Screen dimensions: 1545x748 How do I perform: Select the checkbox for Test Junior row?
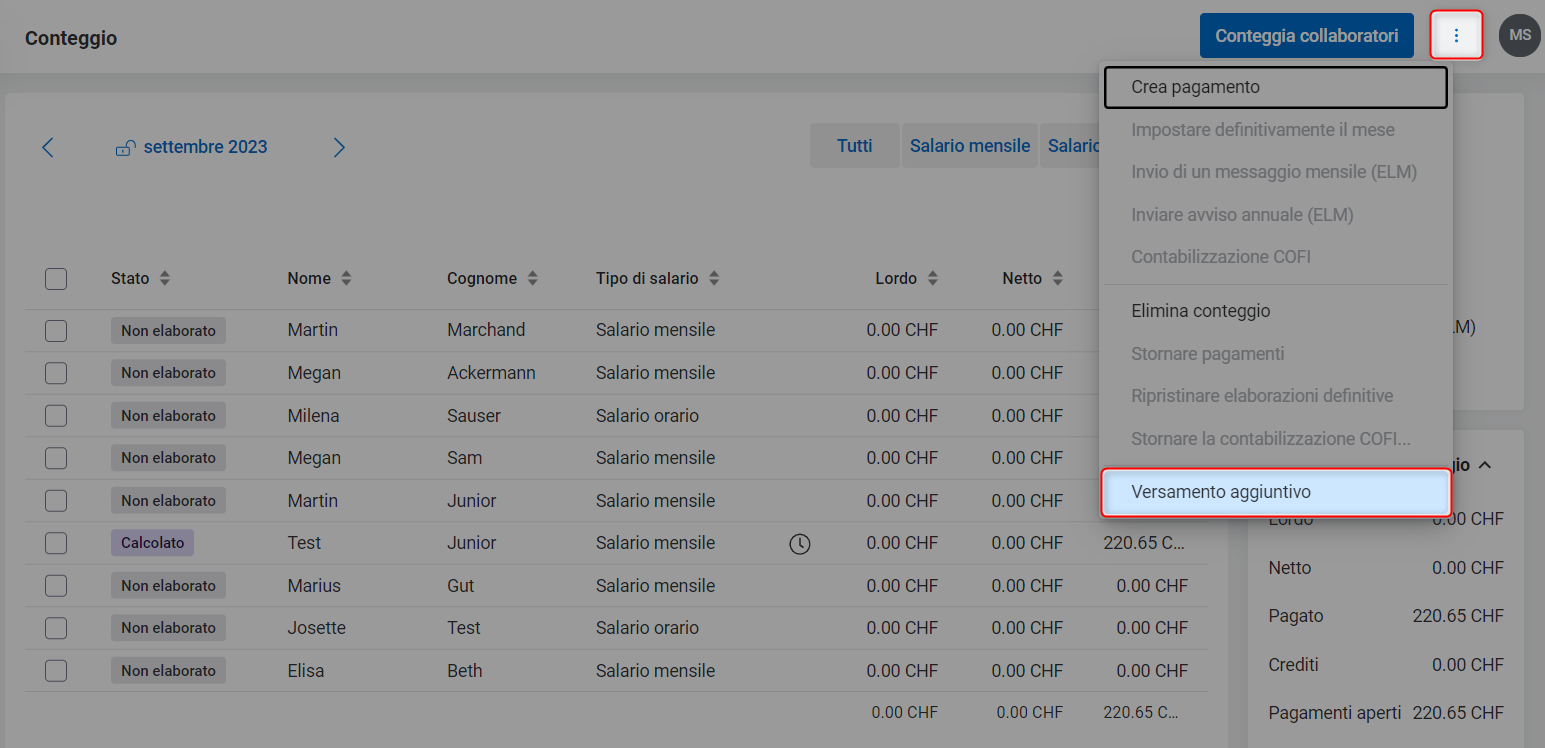click(x=56, y=543)
